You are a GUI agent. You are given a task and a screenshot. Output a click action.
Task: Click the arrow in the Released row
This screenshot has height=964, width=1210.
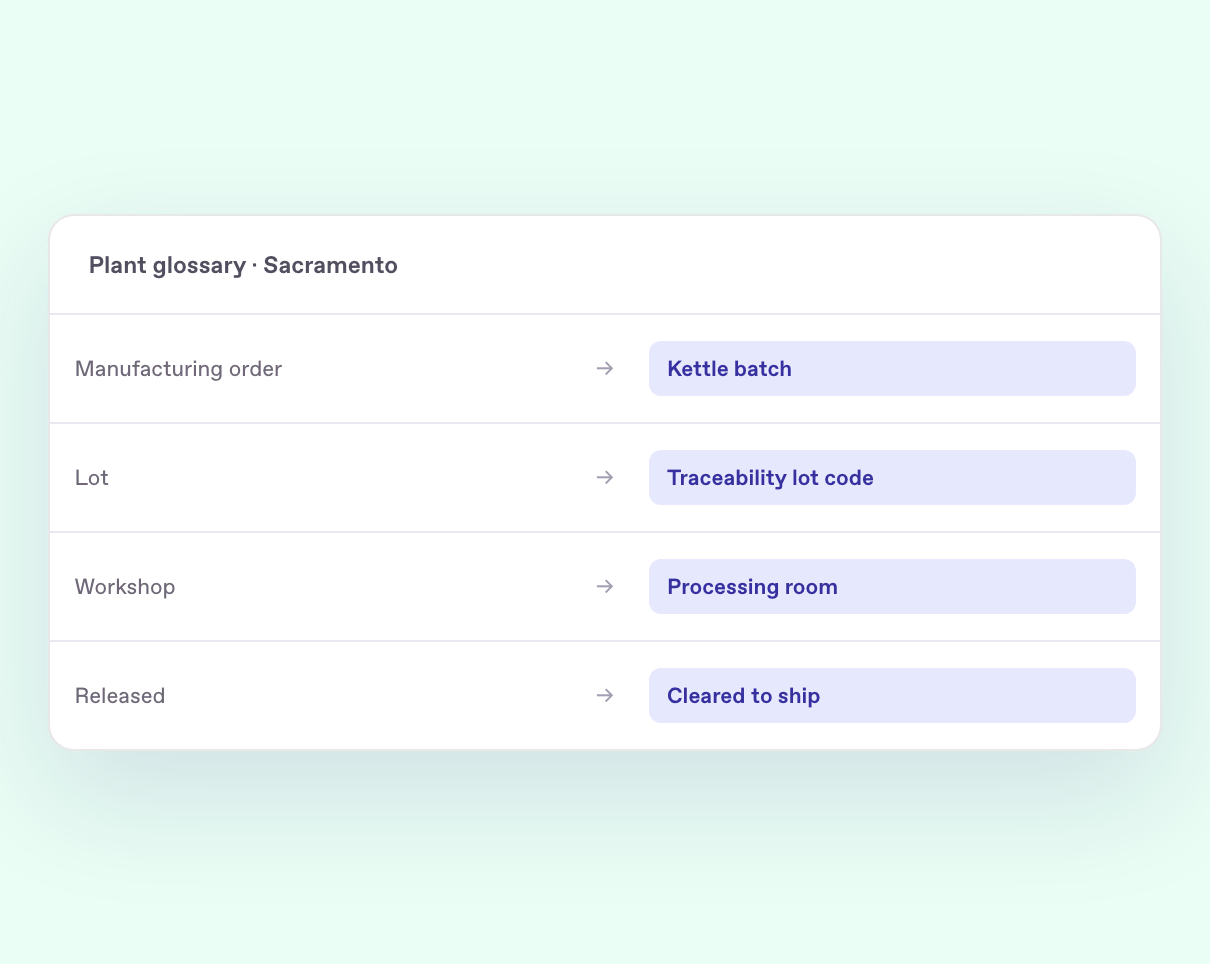(x=605, y=696)
